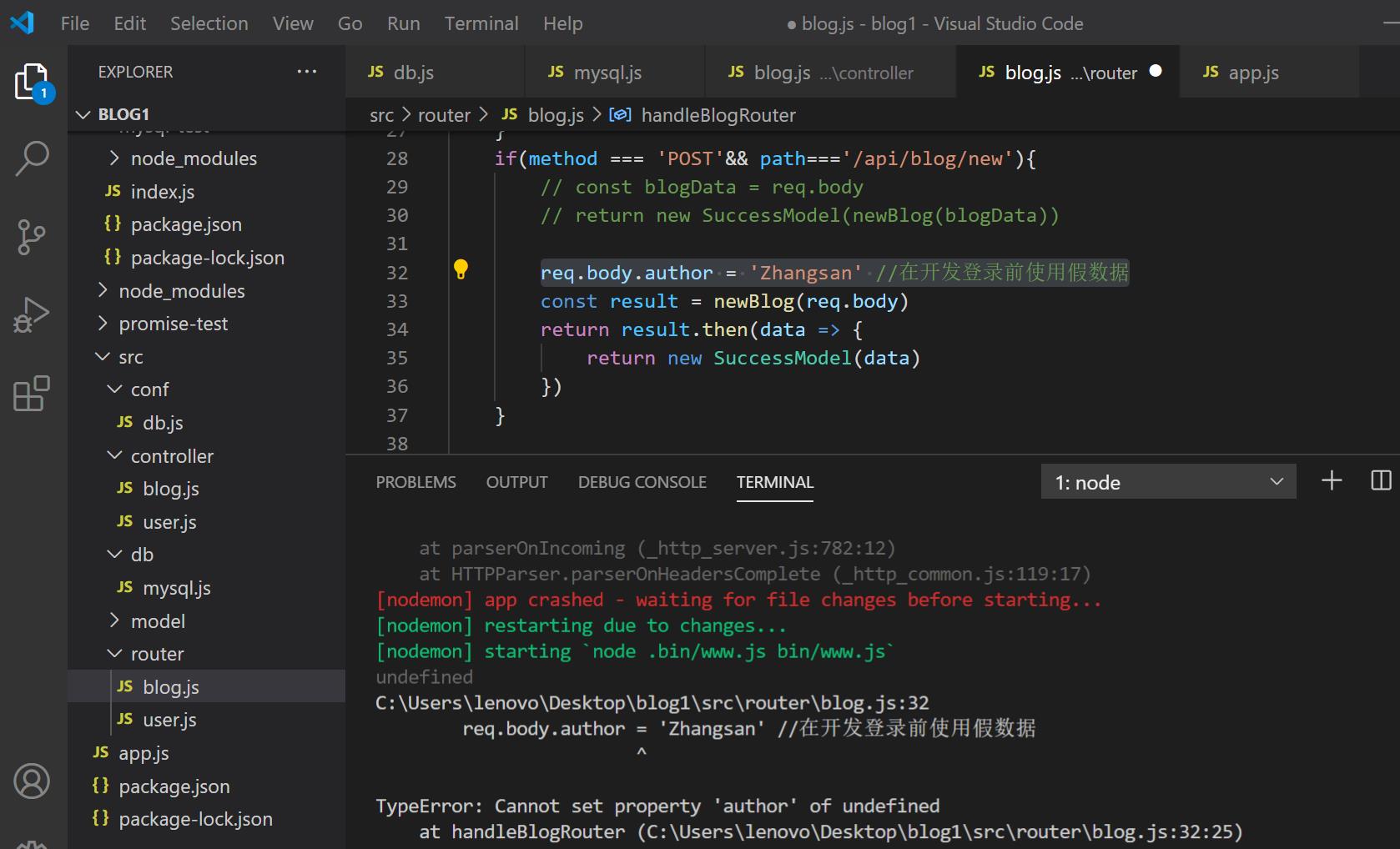This screenshot has height=849, width=1400.
Task: Open the Accounts icon in activity bar
Action: click(33, 781)
